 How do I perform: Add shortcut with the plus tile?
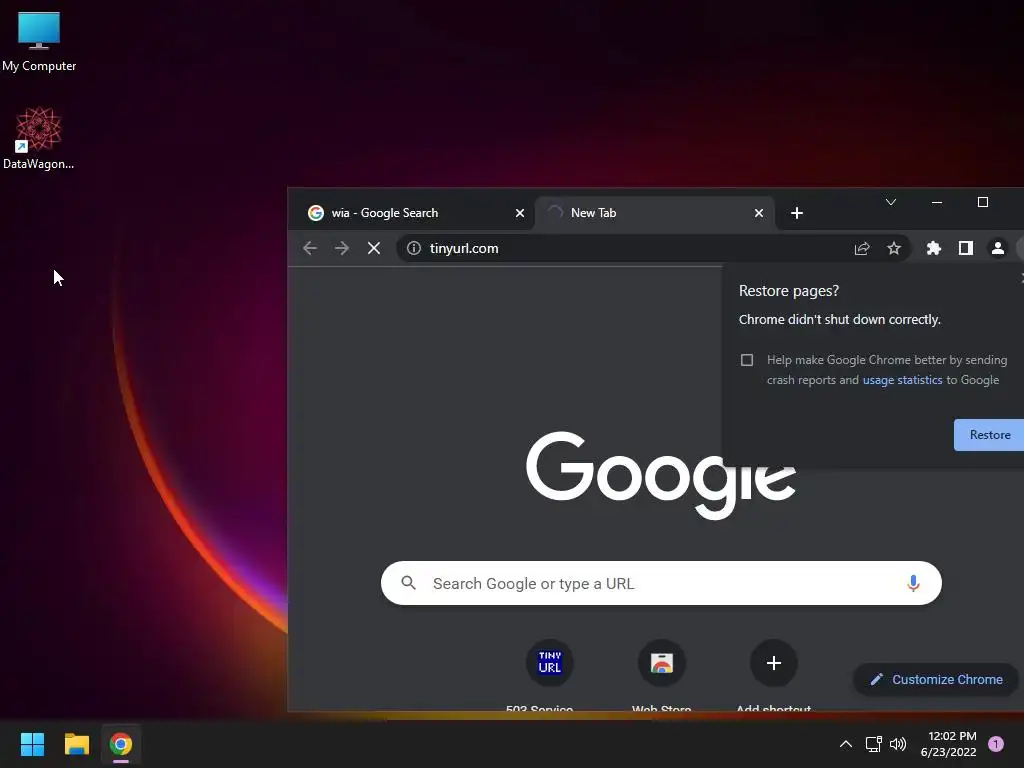pos(774,663)
